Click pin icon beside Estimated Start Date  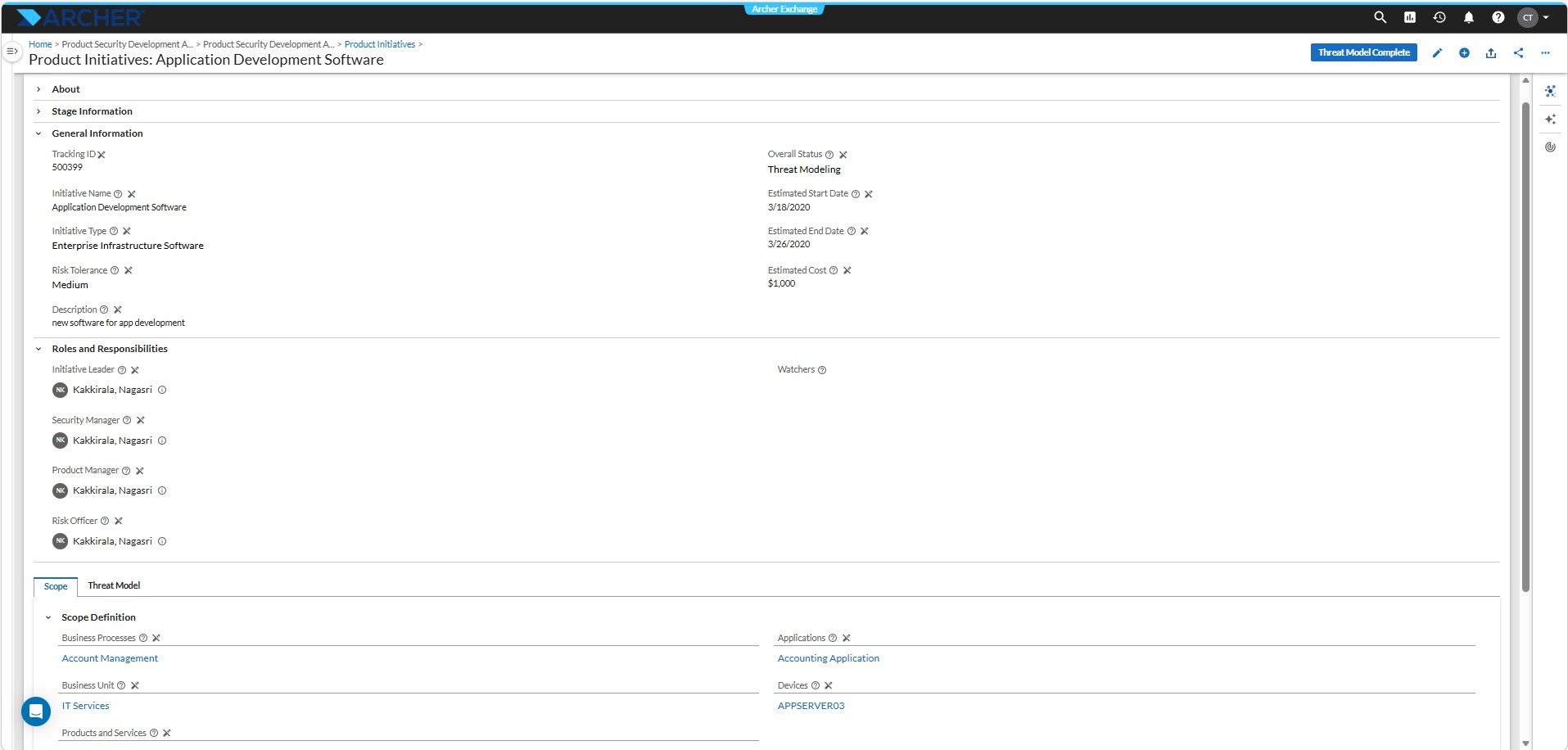(869, 194)
